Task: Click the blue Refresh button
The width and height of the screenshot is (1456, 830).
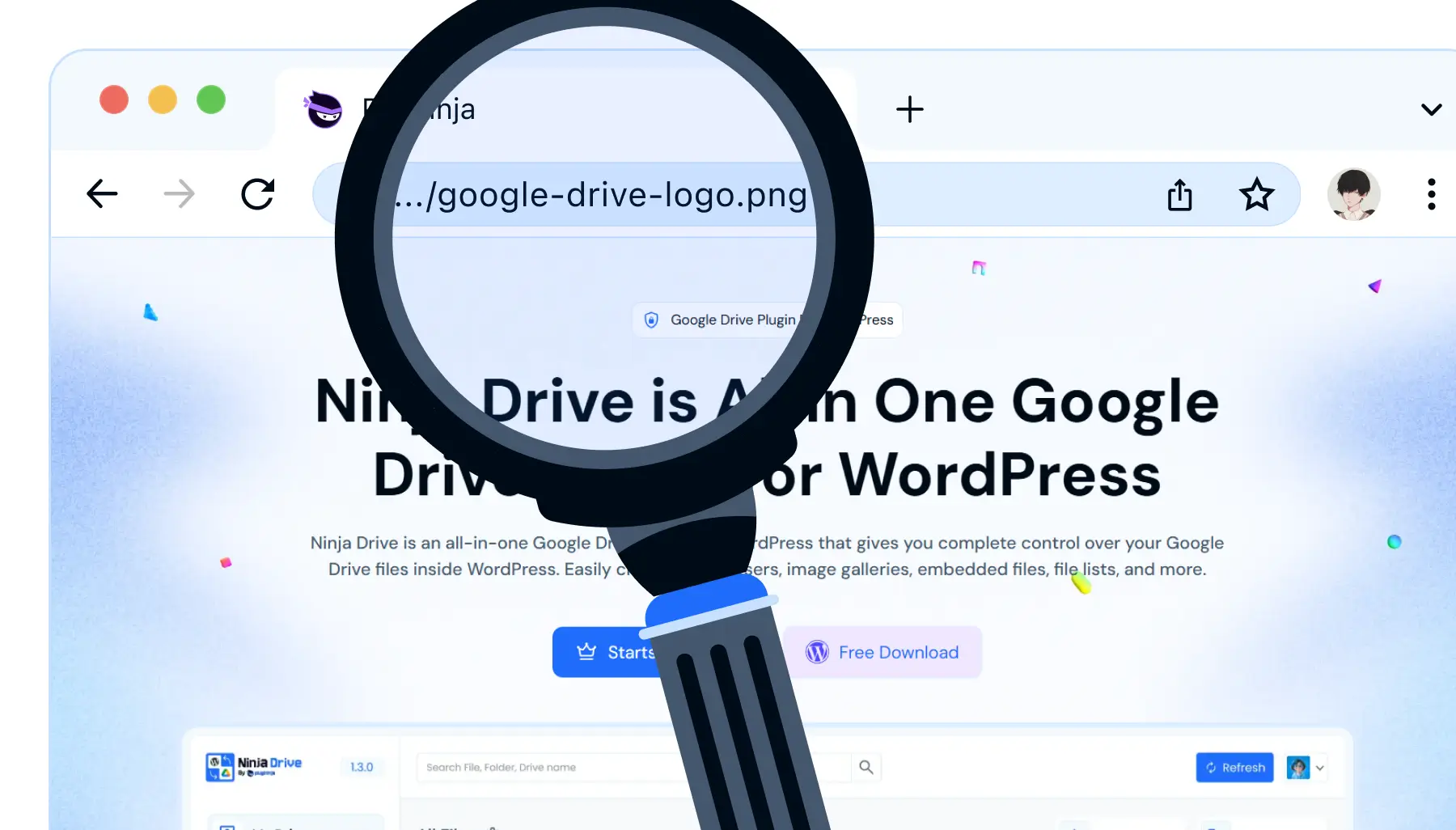Action: [1234, 768]
